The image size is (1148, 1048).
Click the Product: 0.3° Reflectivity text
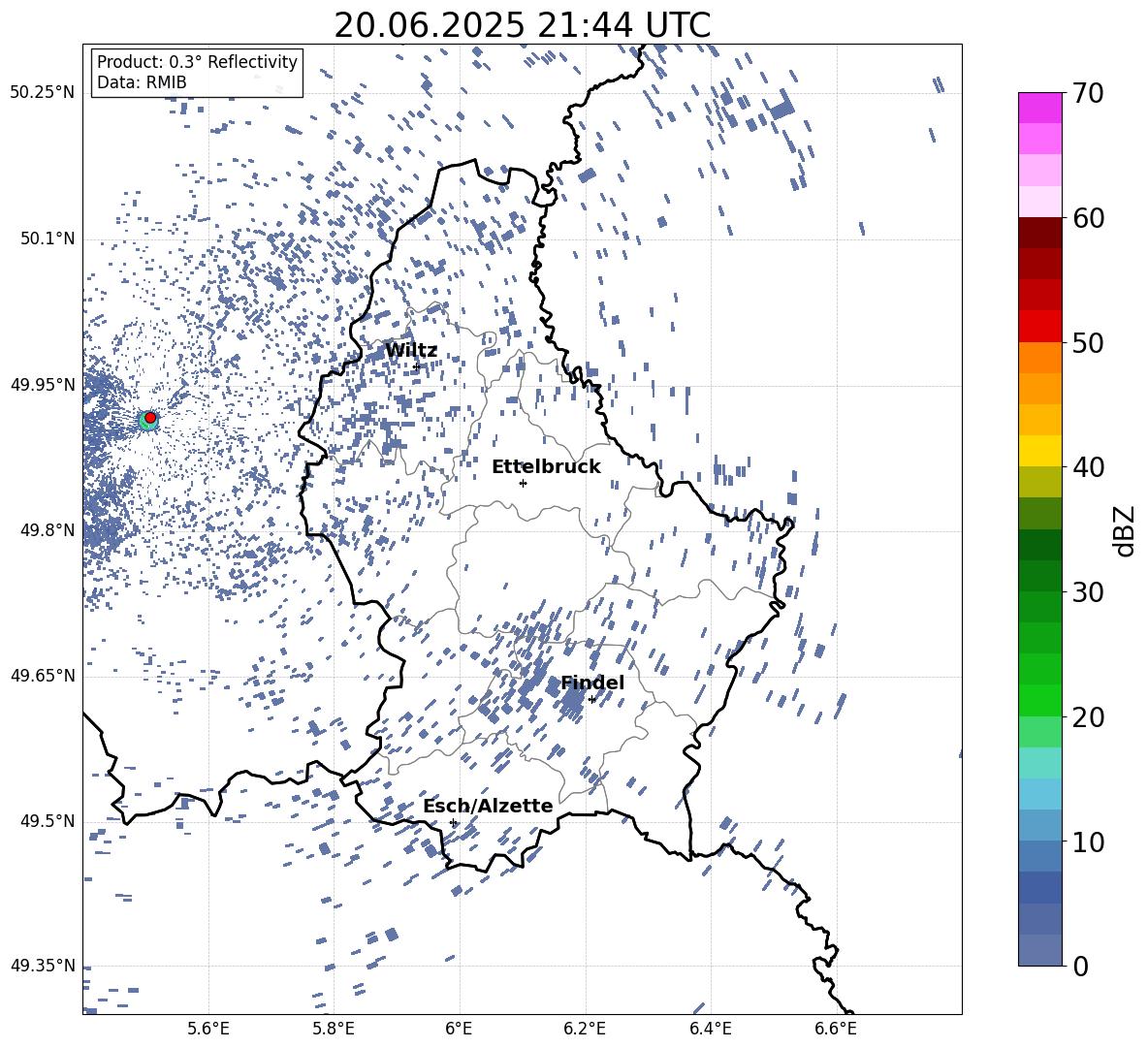point(197,62)
